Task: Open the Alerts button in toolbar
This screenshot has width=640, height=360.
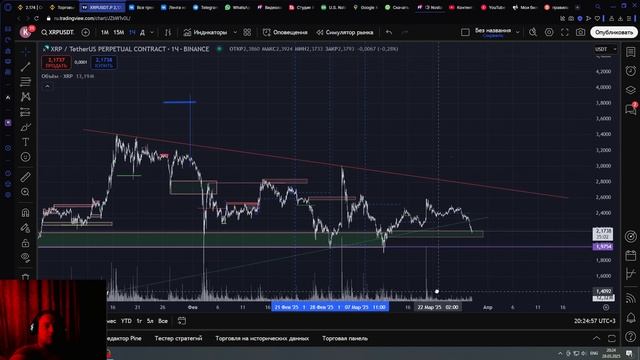Action: coord(285,32)
